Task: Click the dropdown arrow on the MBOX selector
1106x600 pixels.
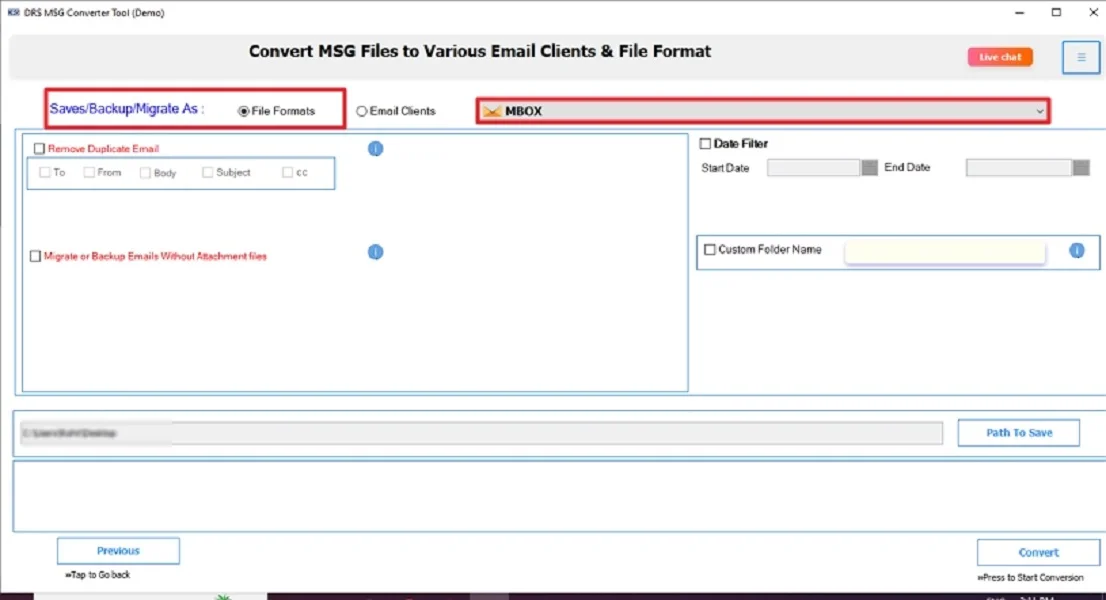Action: 1040,111
